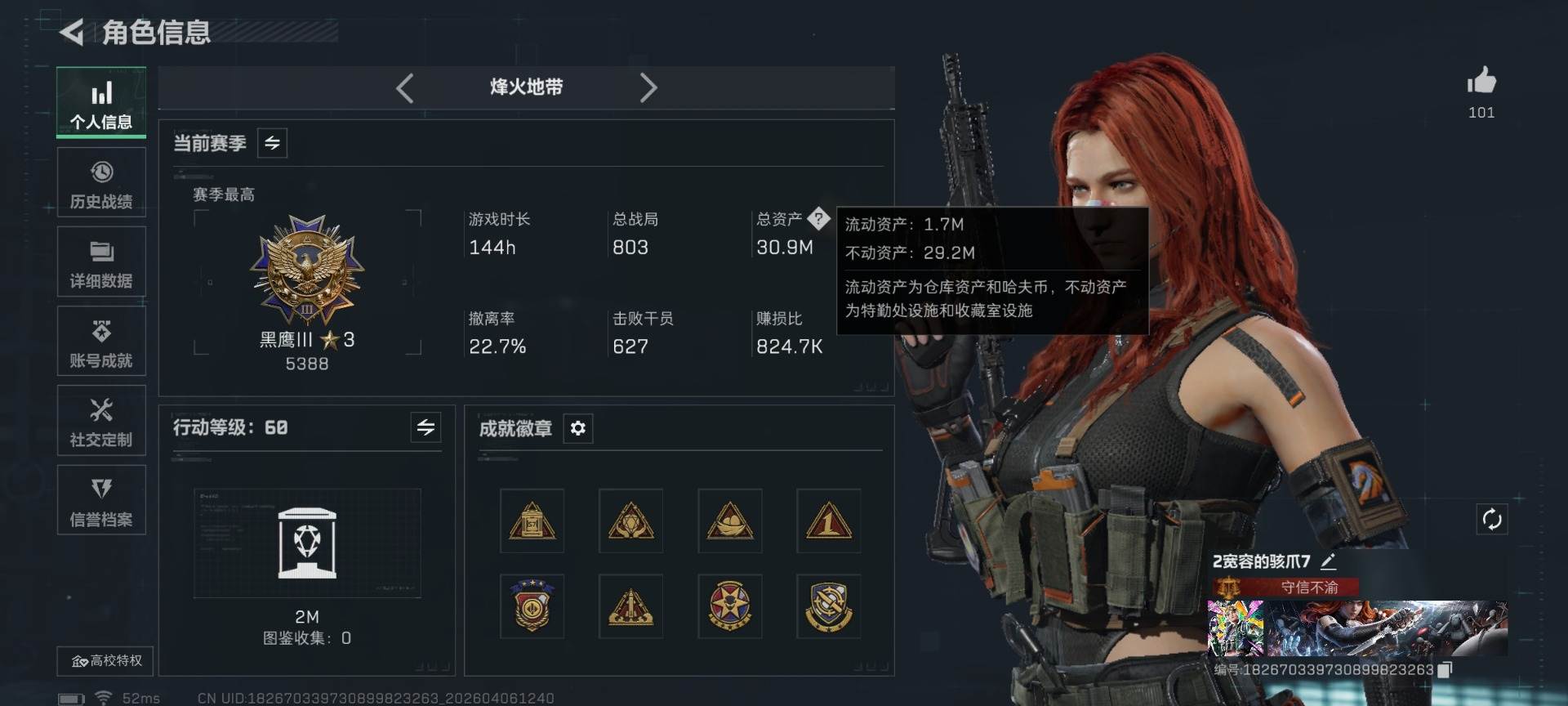Click the 总资产 question mark icon
The height and width of the screenshot is (706, 1568).
pyautogui.click(x=818, y=219)
